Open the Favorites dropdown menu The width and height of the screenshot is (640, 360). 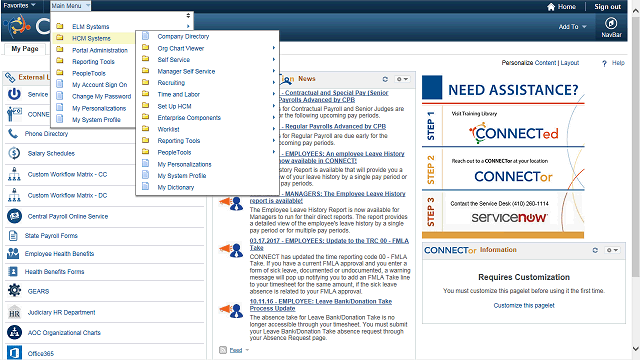[19, 5]
